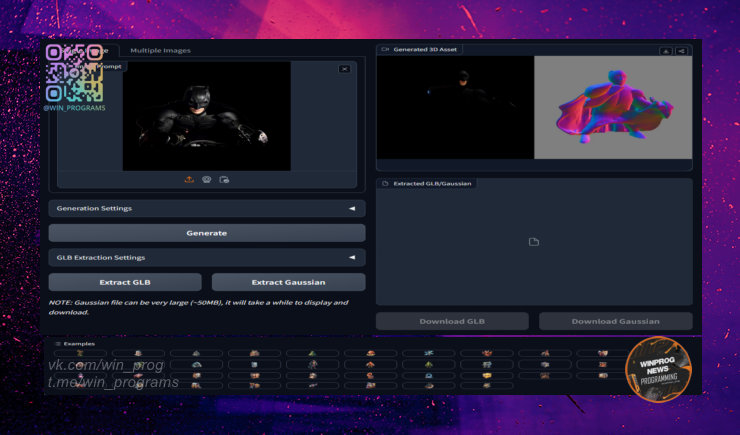Download the generated 3D asset video
The height and width of the screenshot is (435, 740).
point(666,51)
